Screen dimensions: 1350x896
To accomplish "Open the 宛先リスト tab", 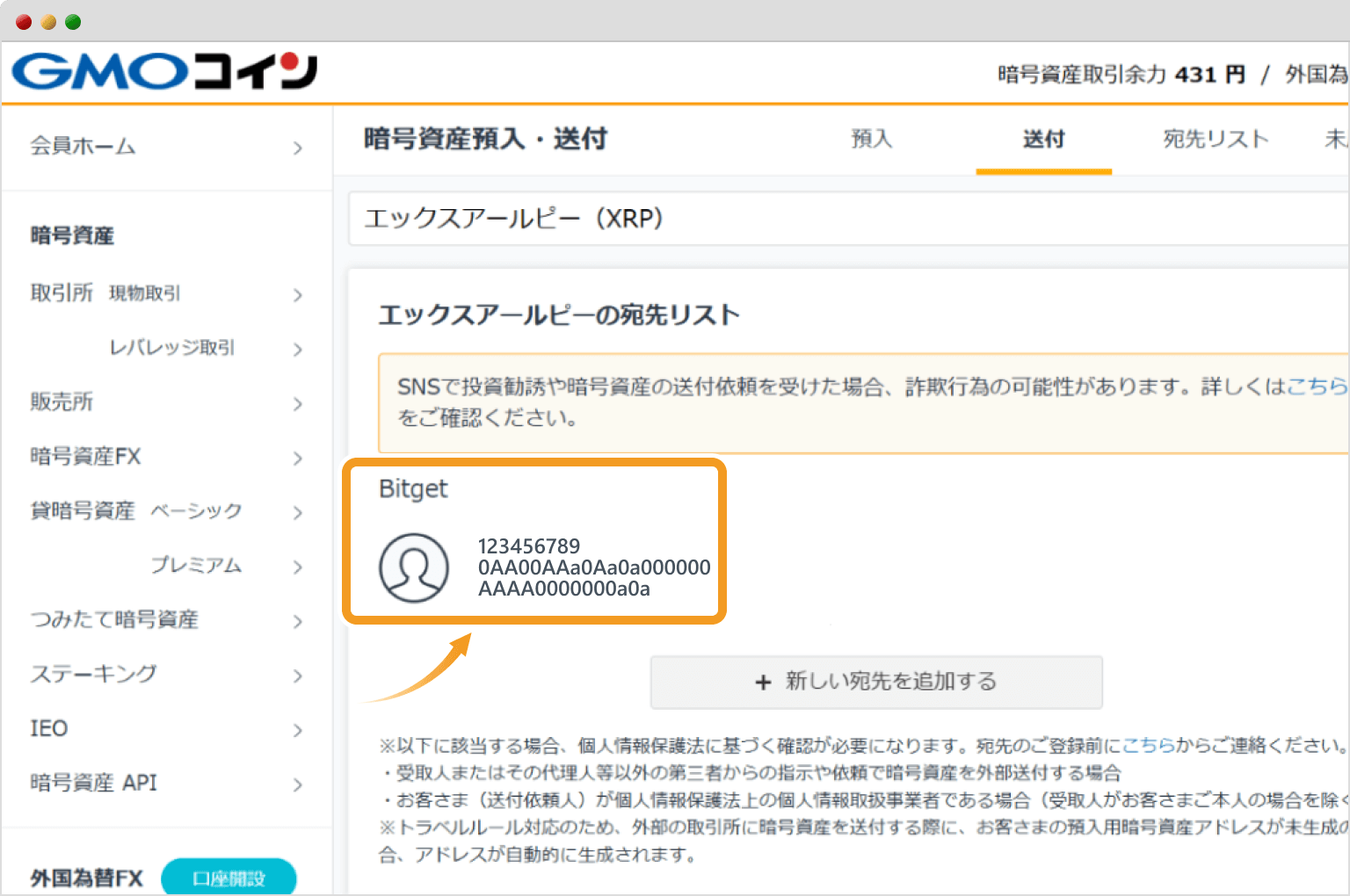I will click(1216, 139).
